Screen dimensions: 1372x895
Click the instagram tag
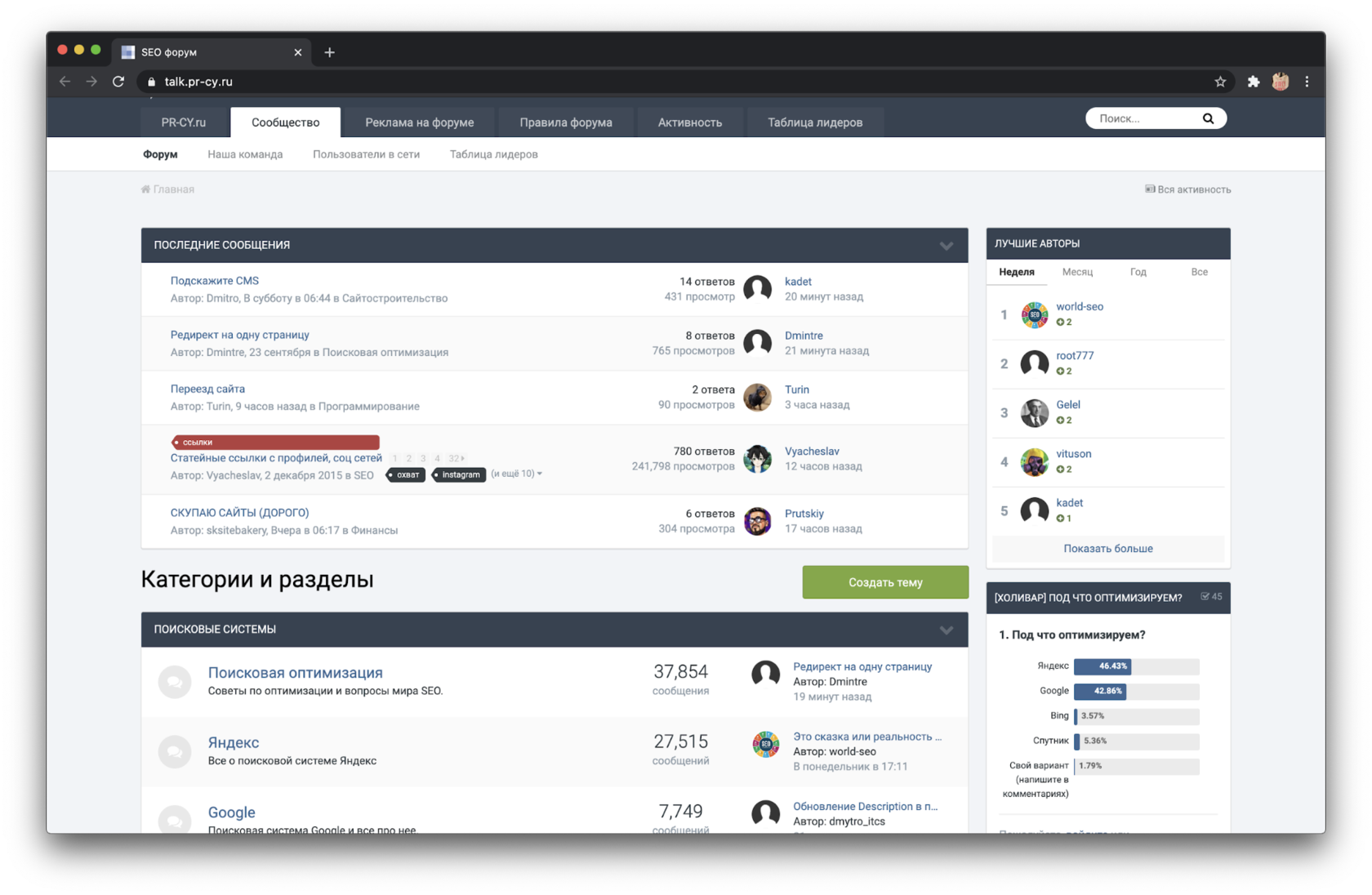pyautogui.click(x=458, y=474)
